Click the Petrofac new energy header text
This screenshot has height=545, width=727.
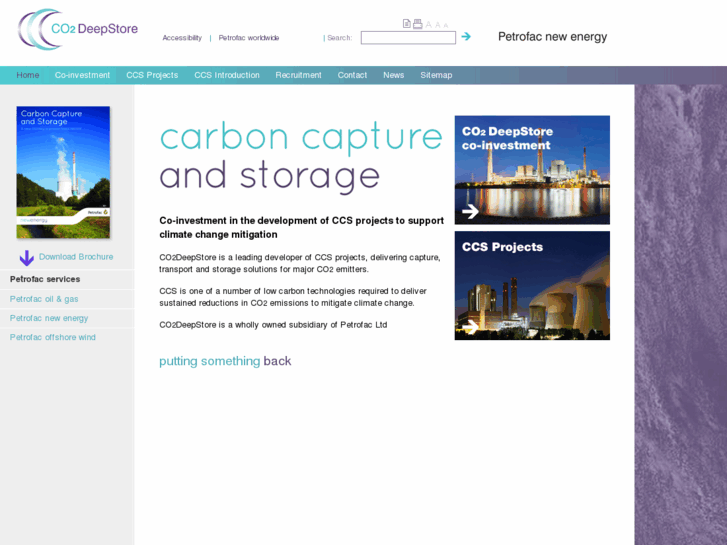553,37
